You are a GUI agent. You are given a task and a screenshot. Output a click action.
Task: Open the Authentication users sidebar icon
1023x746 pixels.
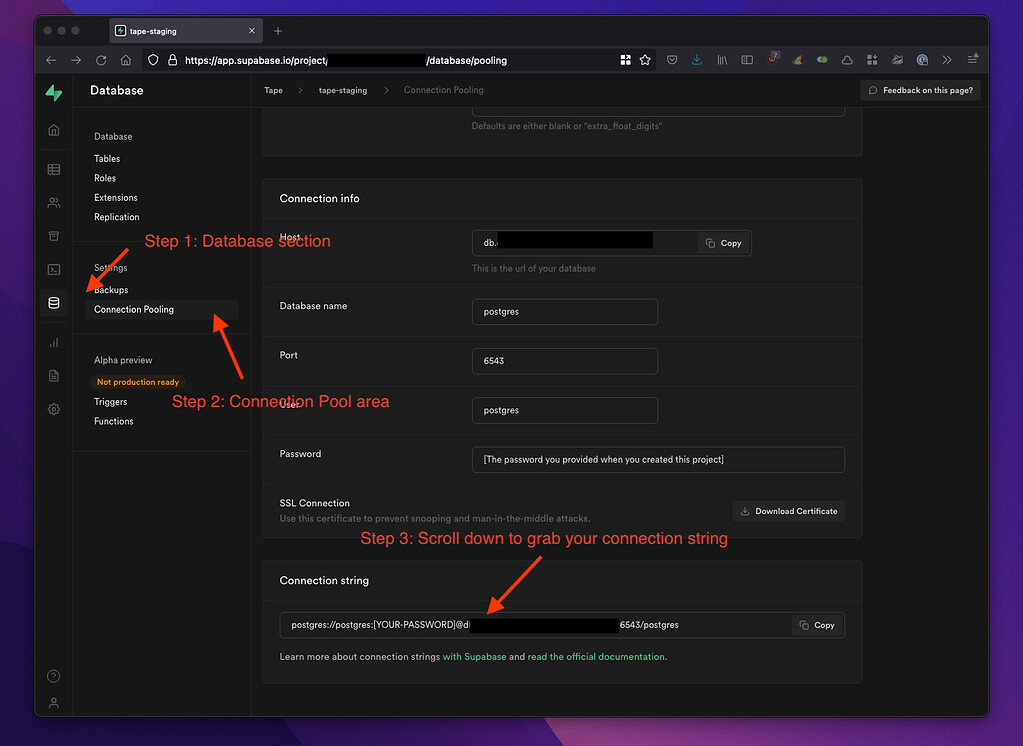54,203
